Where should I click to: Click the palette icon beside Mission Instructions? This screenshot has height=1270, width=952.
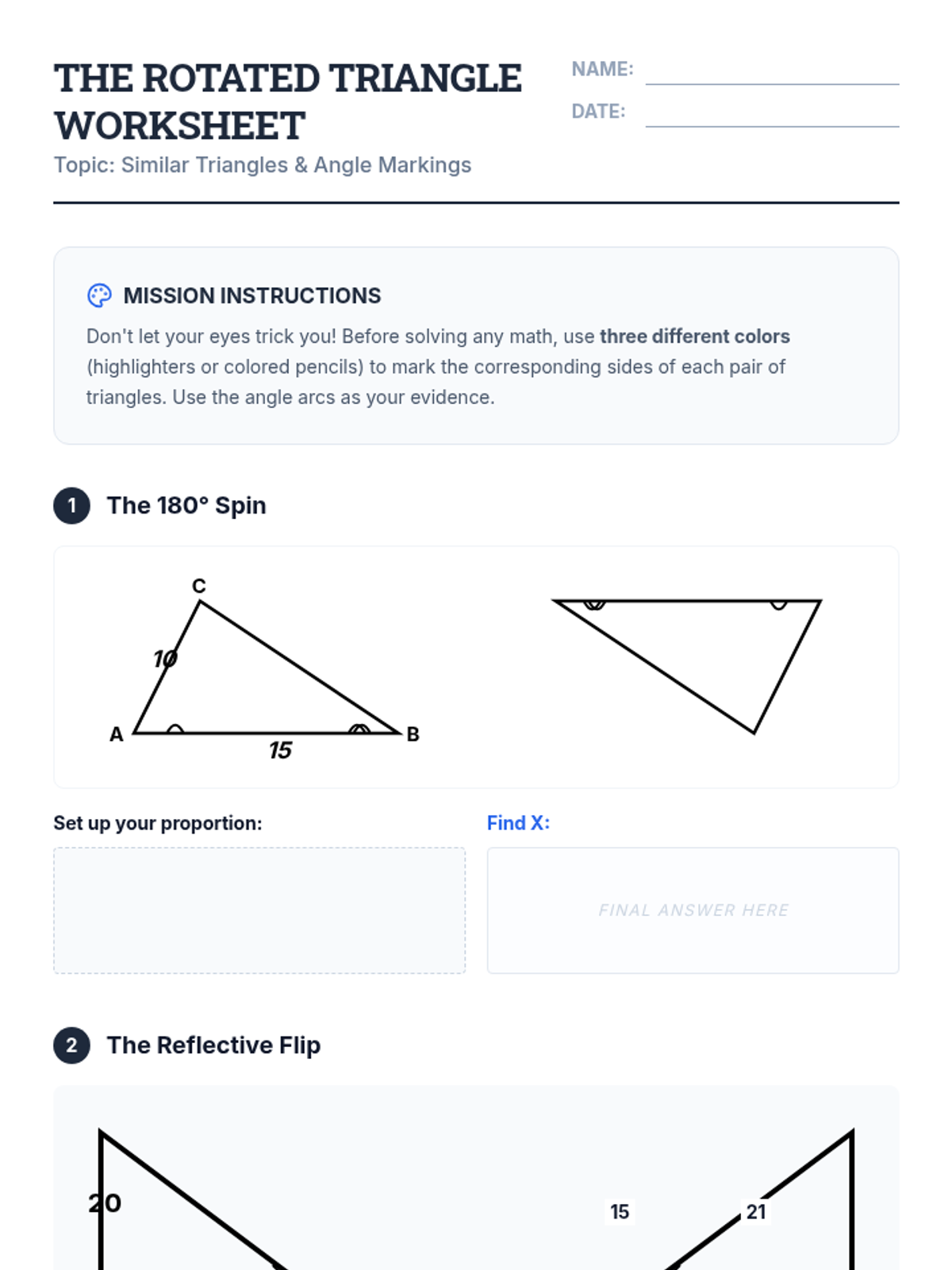(99, 296)
